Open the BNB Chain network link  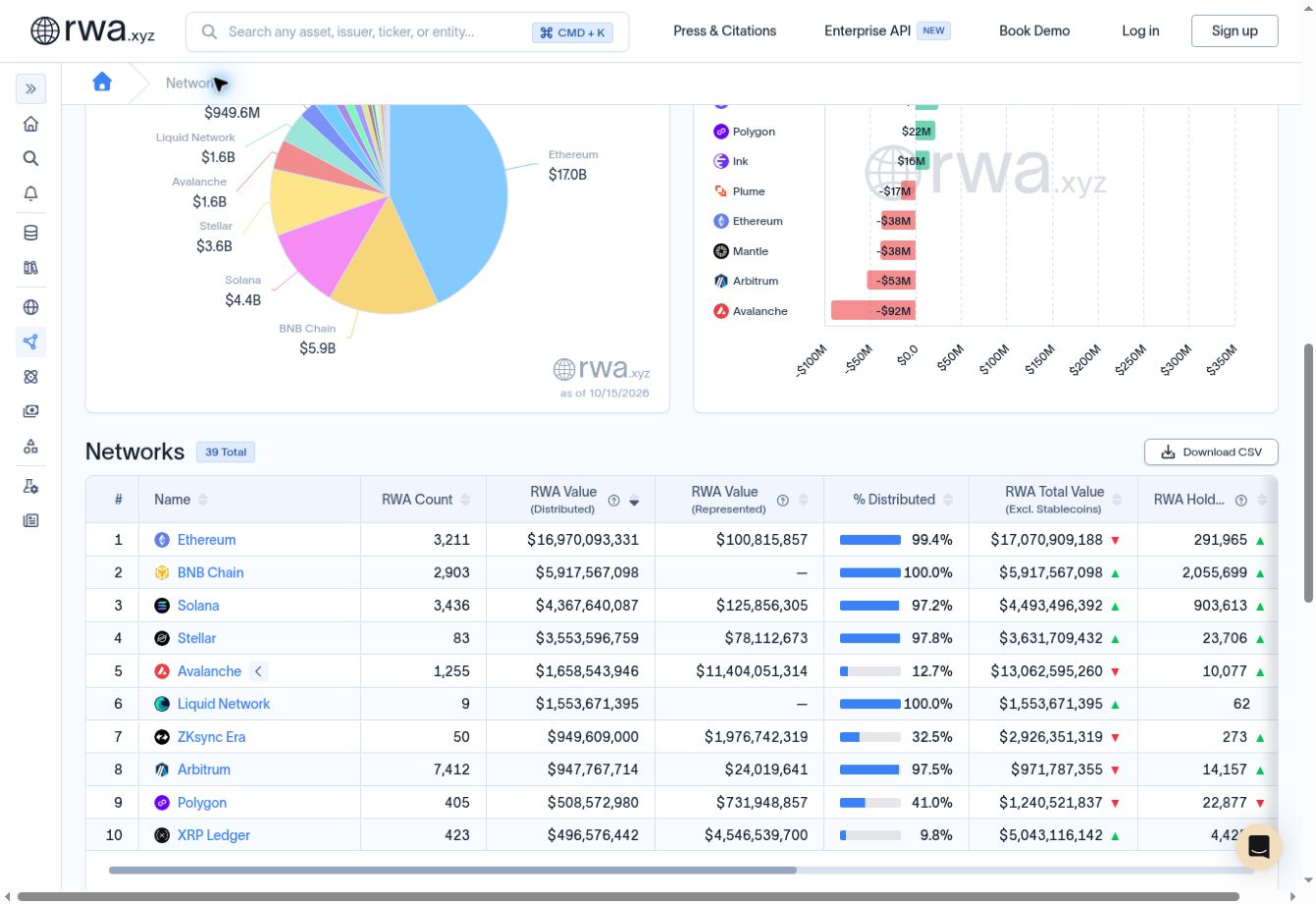click(x=210, y=572)
